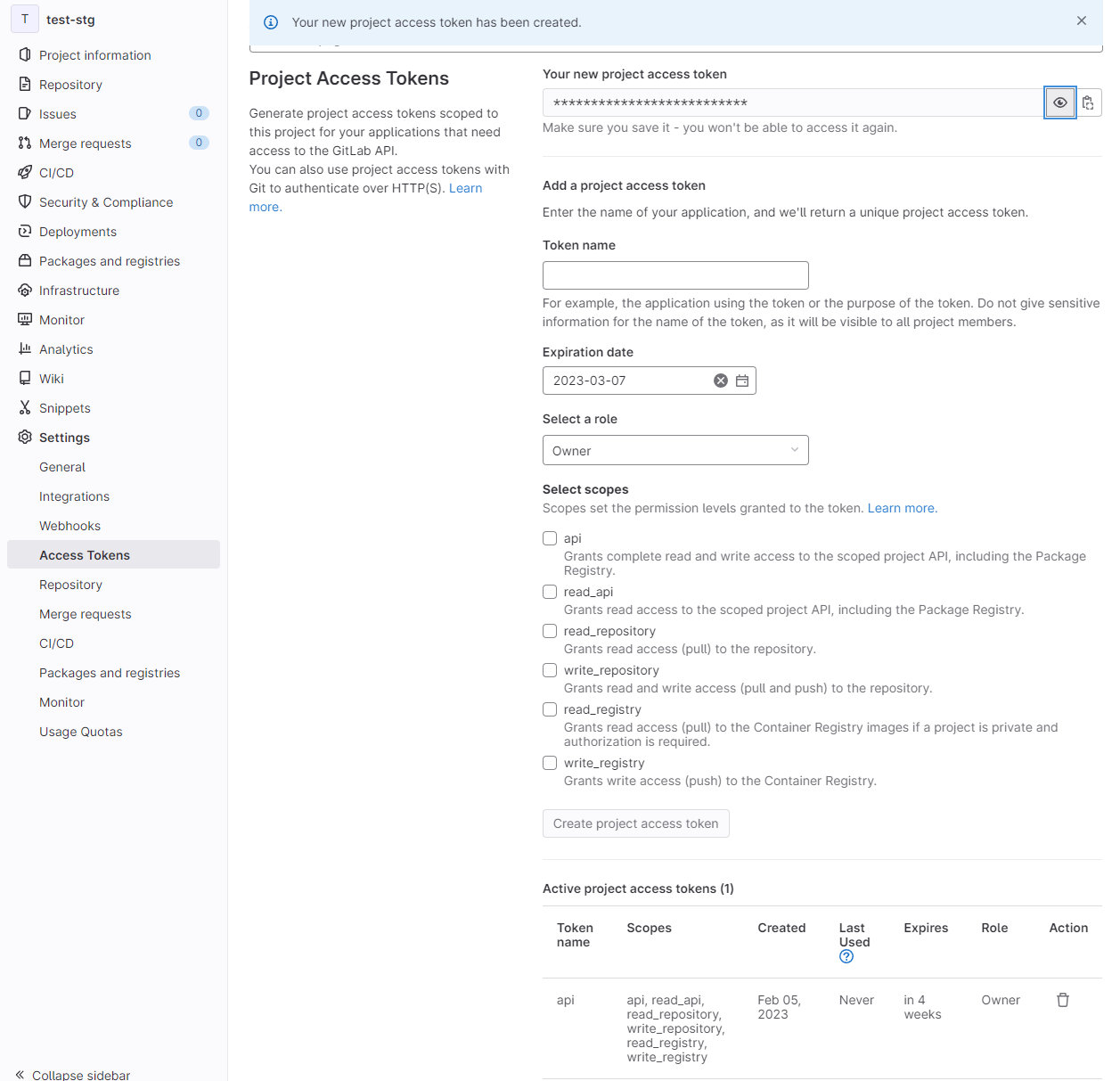The width and height of the screenshot is (1120, 1081).
Task: Copy the new token with clipboard icon
Action: 1088,102
